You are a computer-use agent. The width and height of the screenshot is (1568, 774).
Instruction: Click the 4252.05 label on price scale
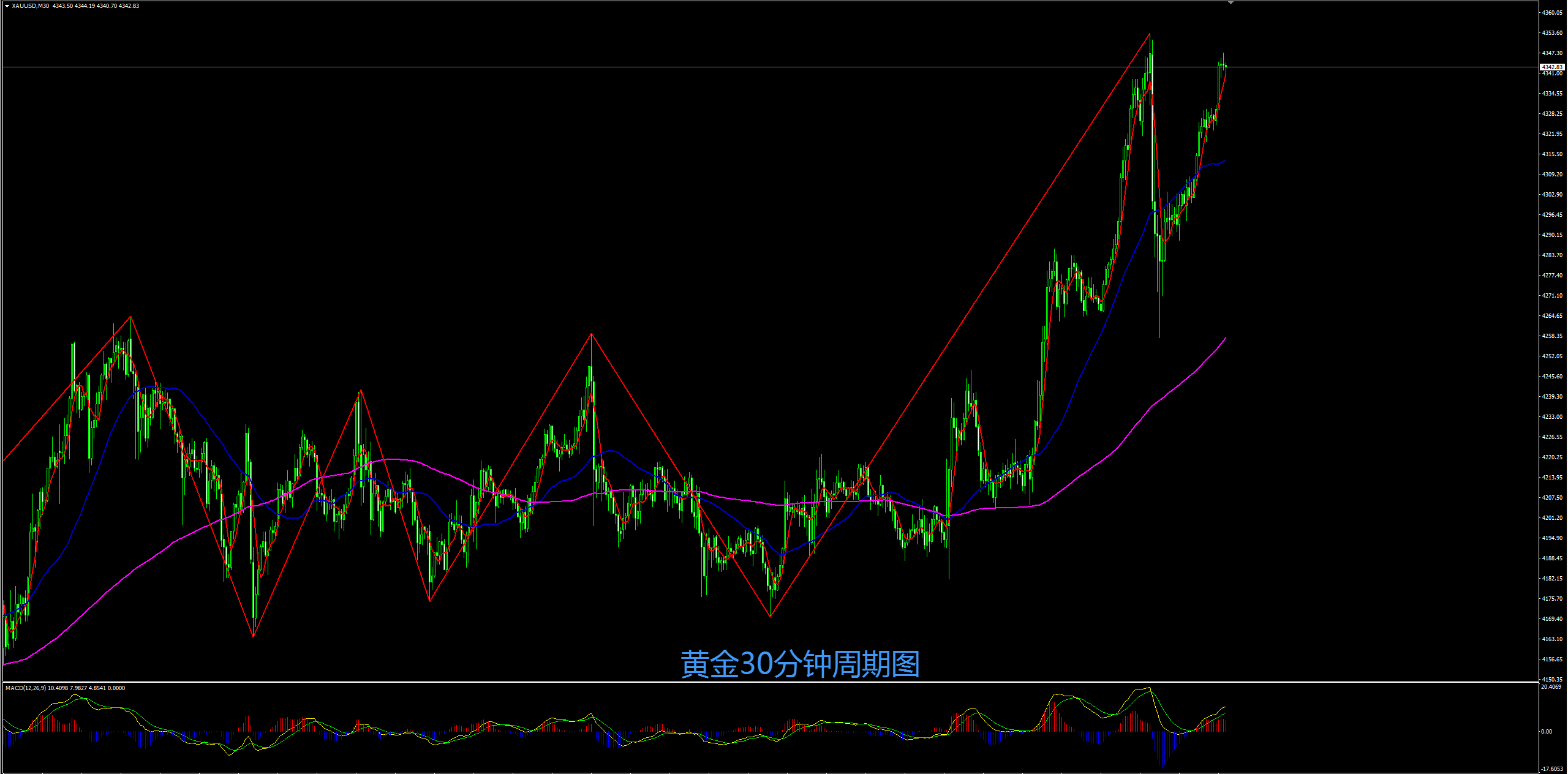click(1552, 356)
